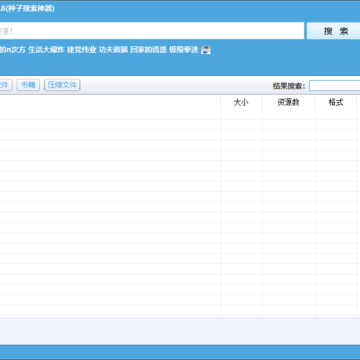Focus the main resource search input box
This screenshot has height=360, width=360.
152,31
